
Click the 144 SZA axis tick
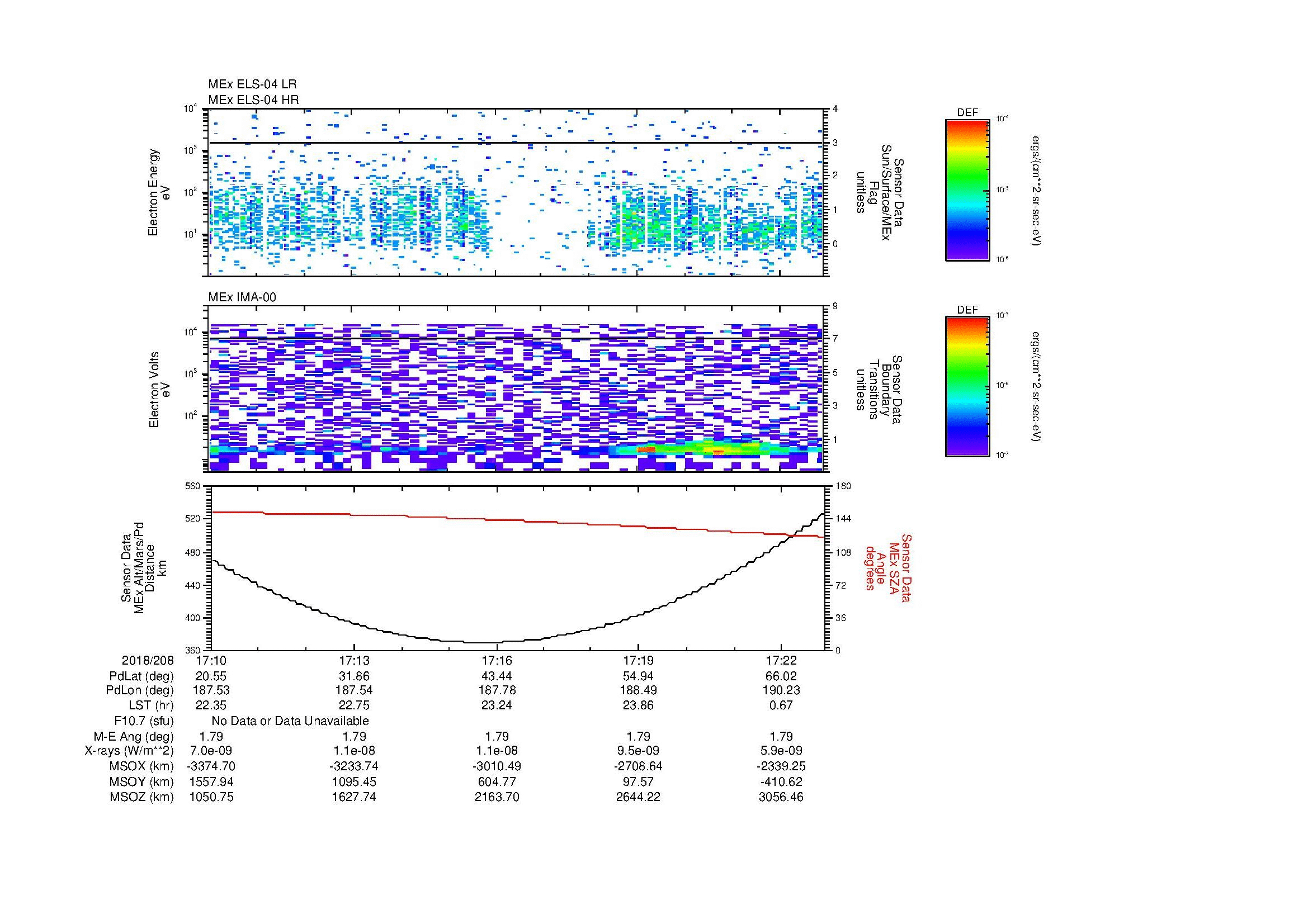(843, 519)
